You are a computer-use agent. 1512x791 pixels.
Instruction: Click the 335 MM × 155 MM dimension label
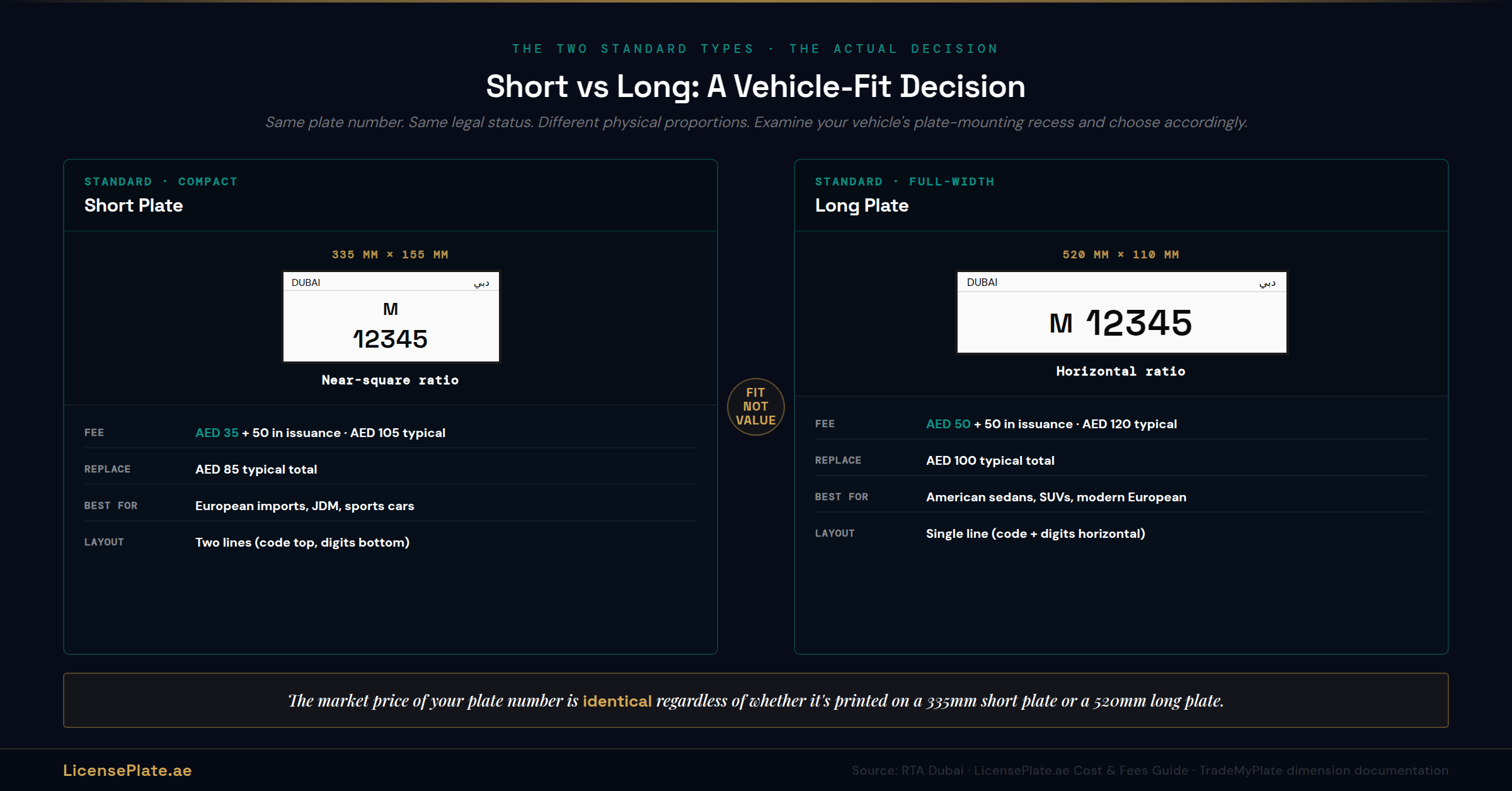click(390, 254)
